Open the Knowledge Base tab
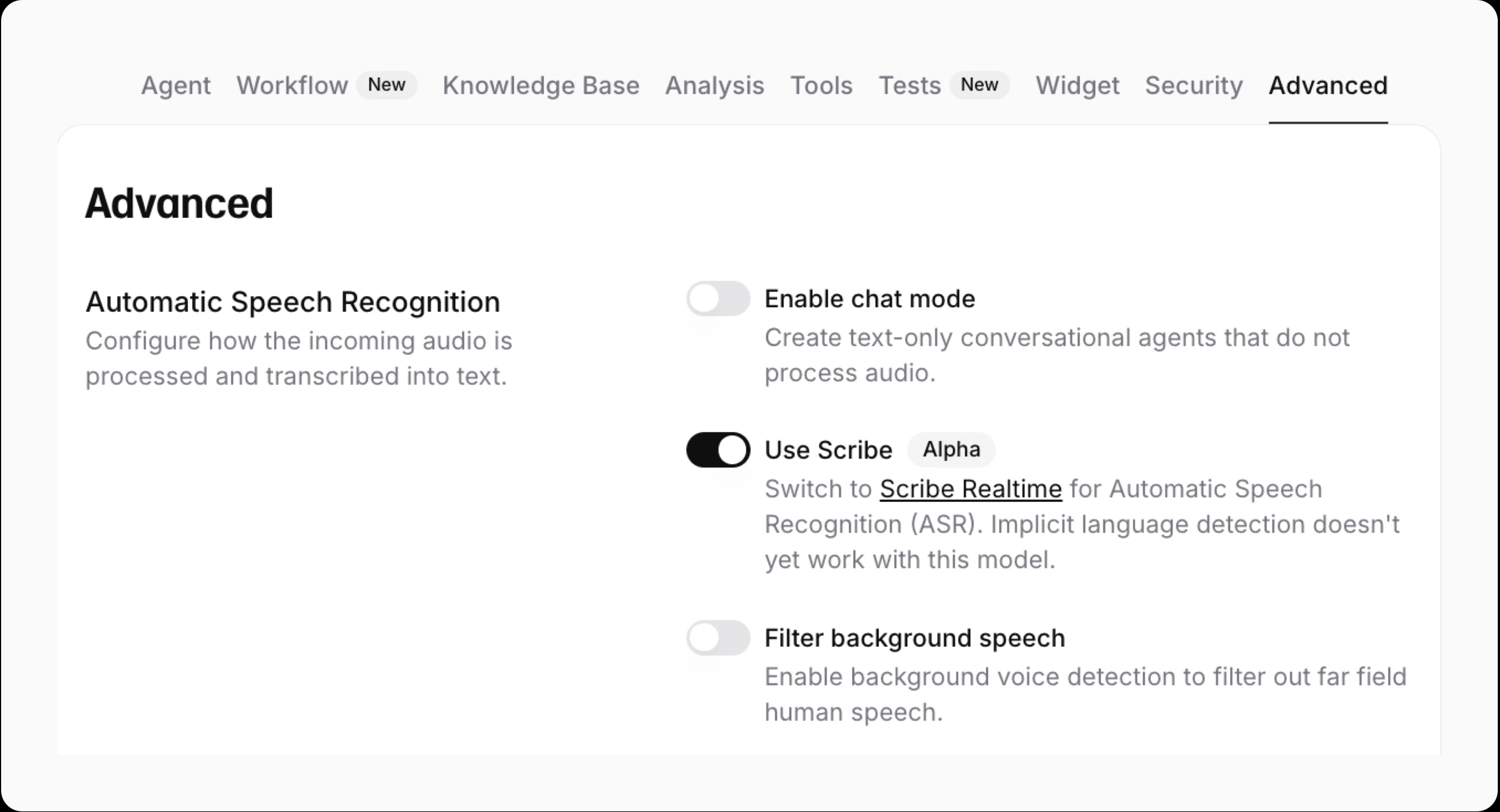The width and height of the screenshot is (1500, 812). tap(541, 85)
